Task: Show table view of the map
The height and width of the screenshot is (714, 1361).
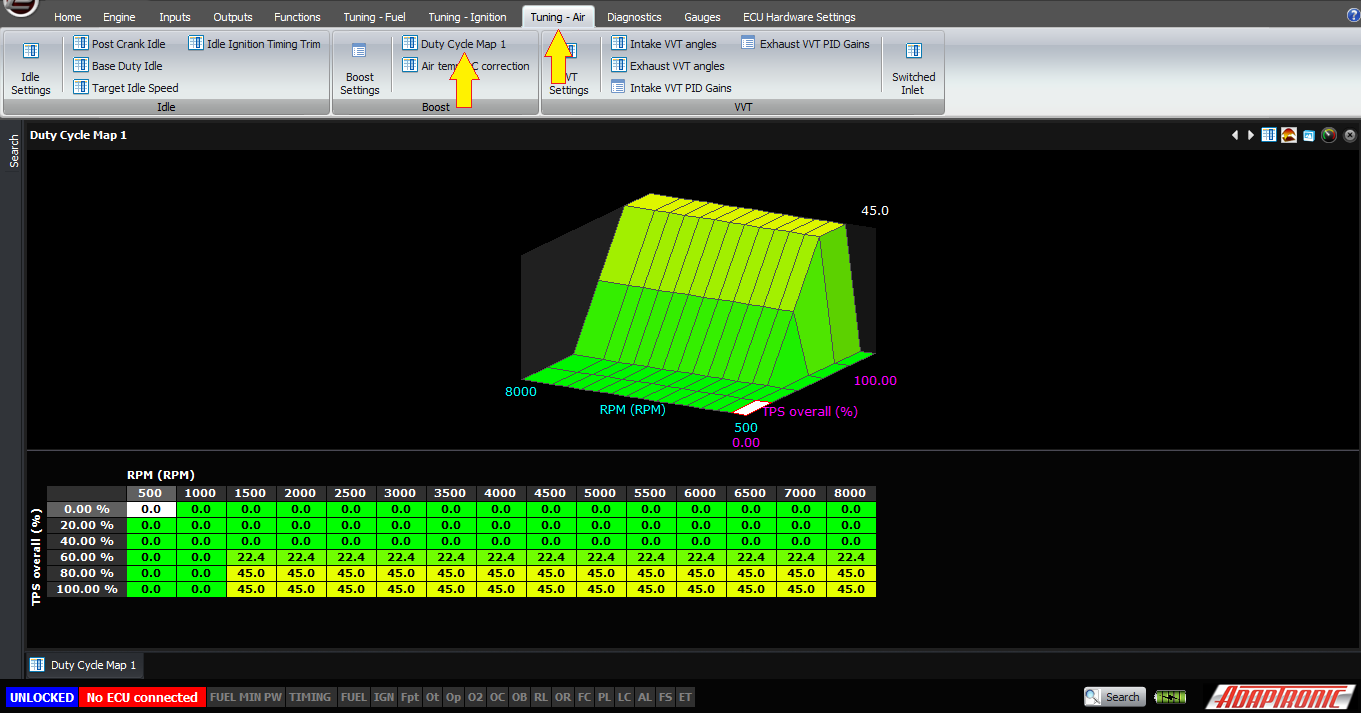Action: tap(1268, 135)
